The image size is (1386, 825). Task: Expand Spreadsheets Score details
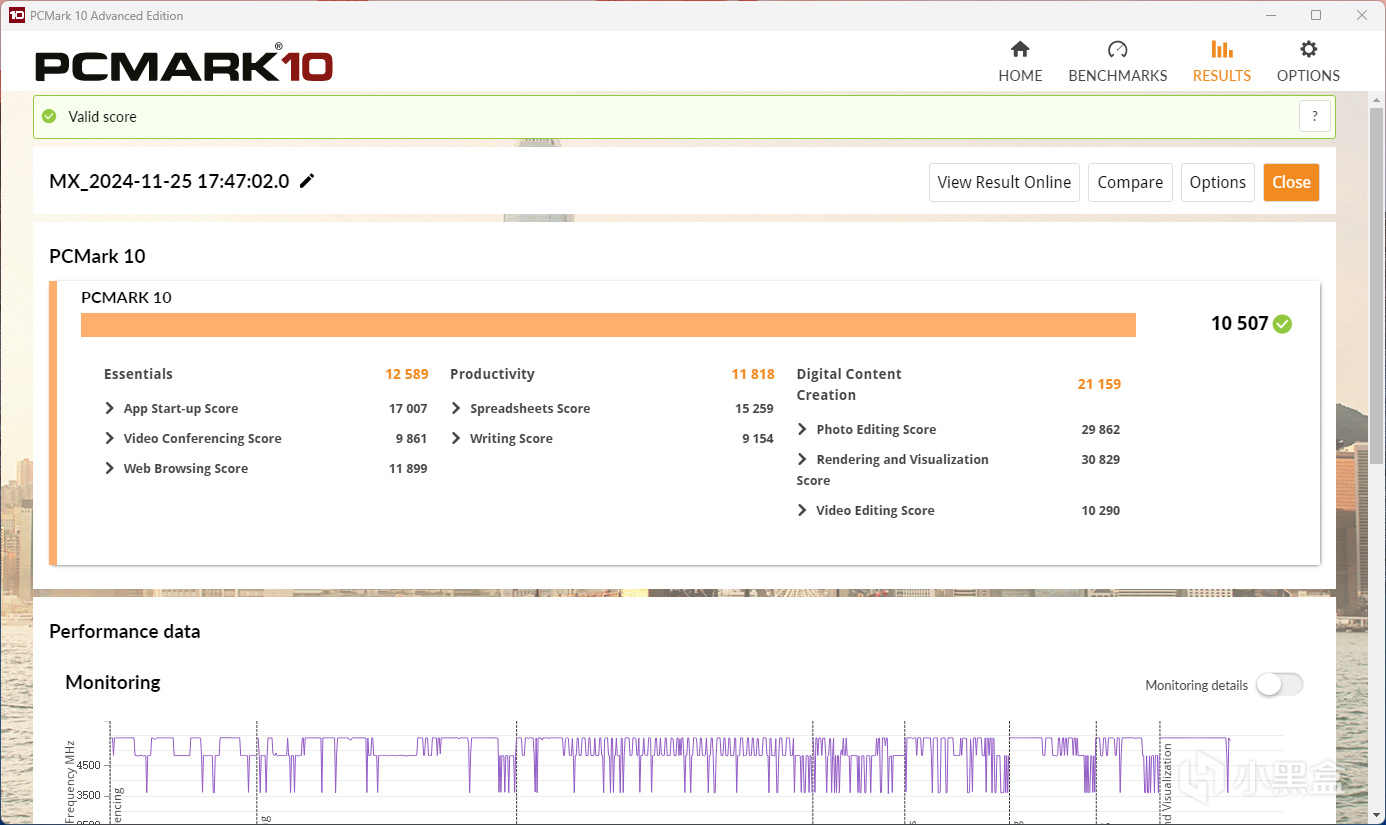pyautogui.click(x=456, y=408)
